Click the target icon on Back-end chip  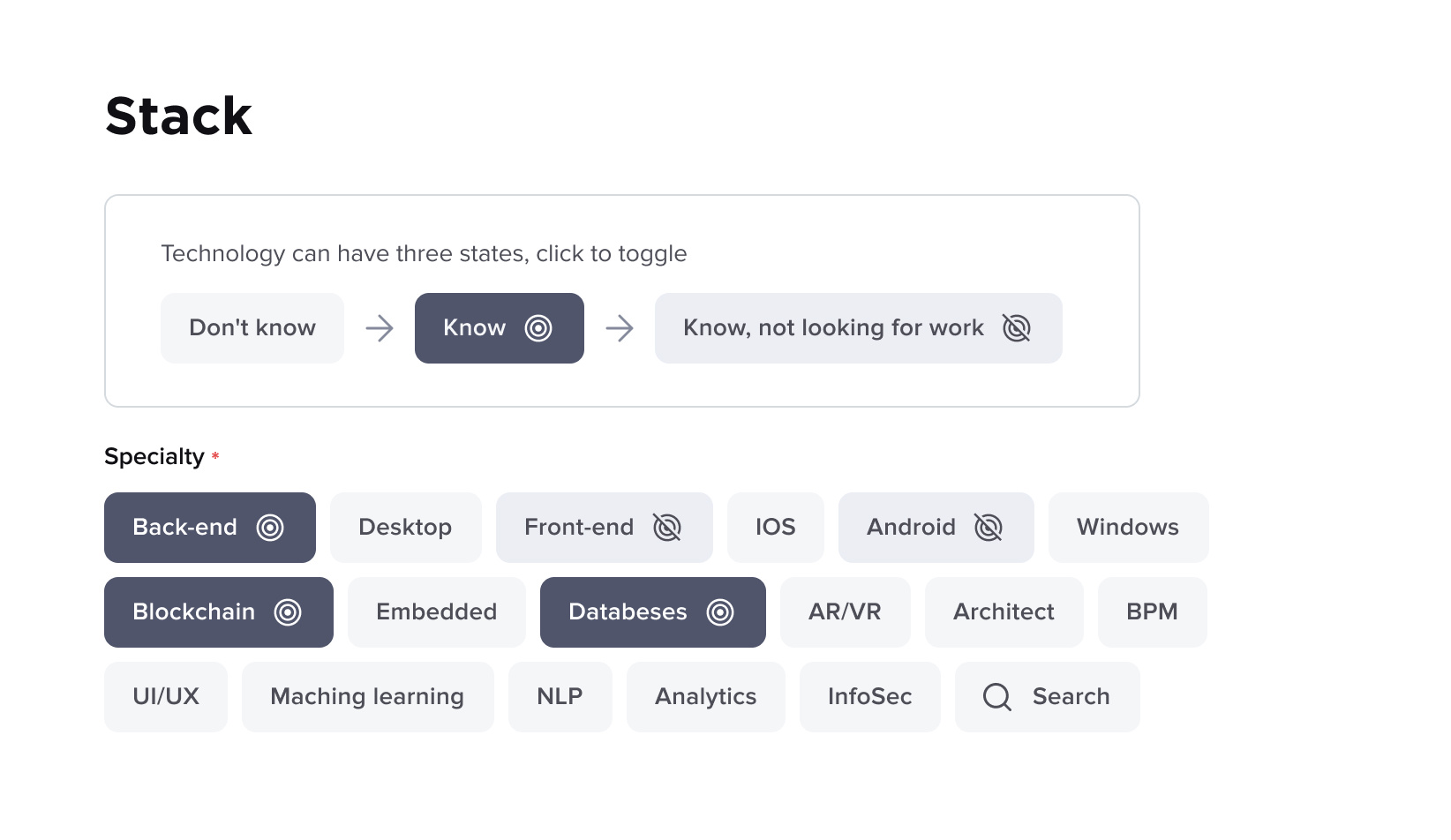pyautogui.click(x=270, y=528)
